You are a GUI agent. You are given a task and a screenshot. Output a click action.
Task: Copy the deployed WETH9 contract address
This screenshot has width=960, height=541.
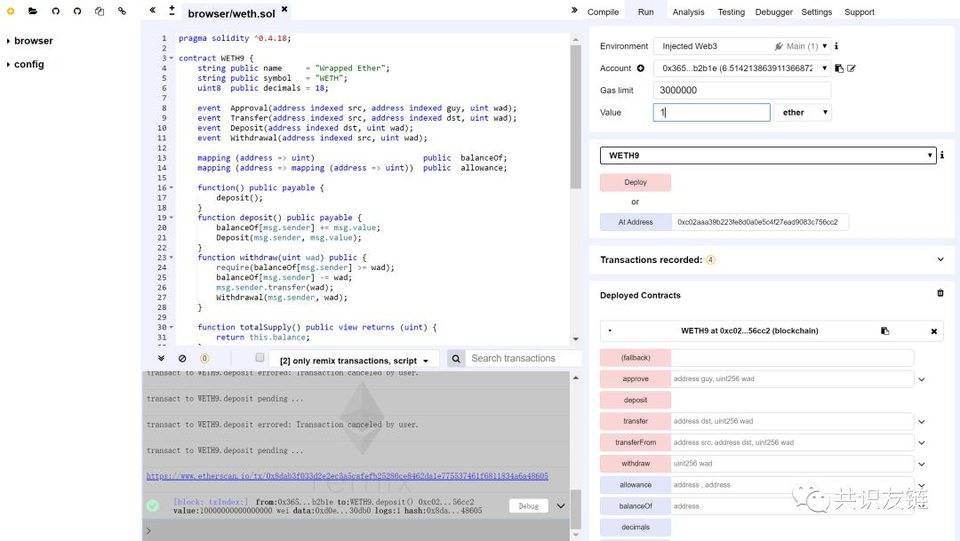pyautogui.click(x=885, y=330)
